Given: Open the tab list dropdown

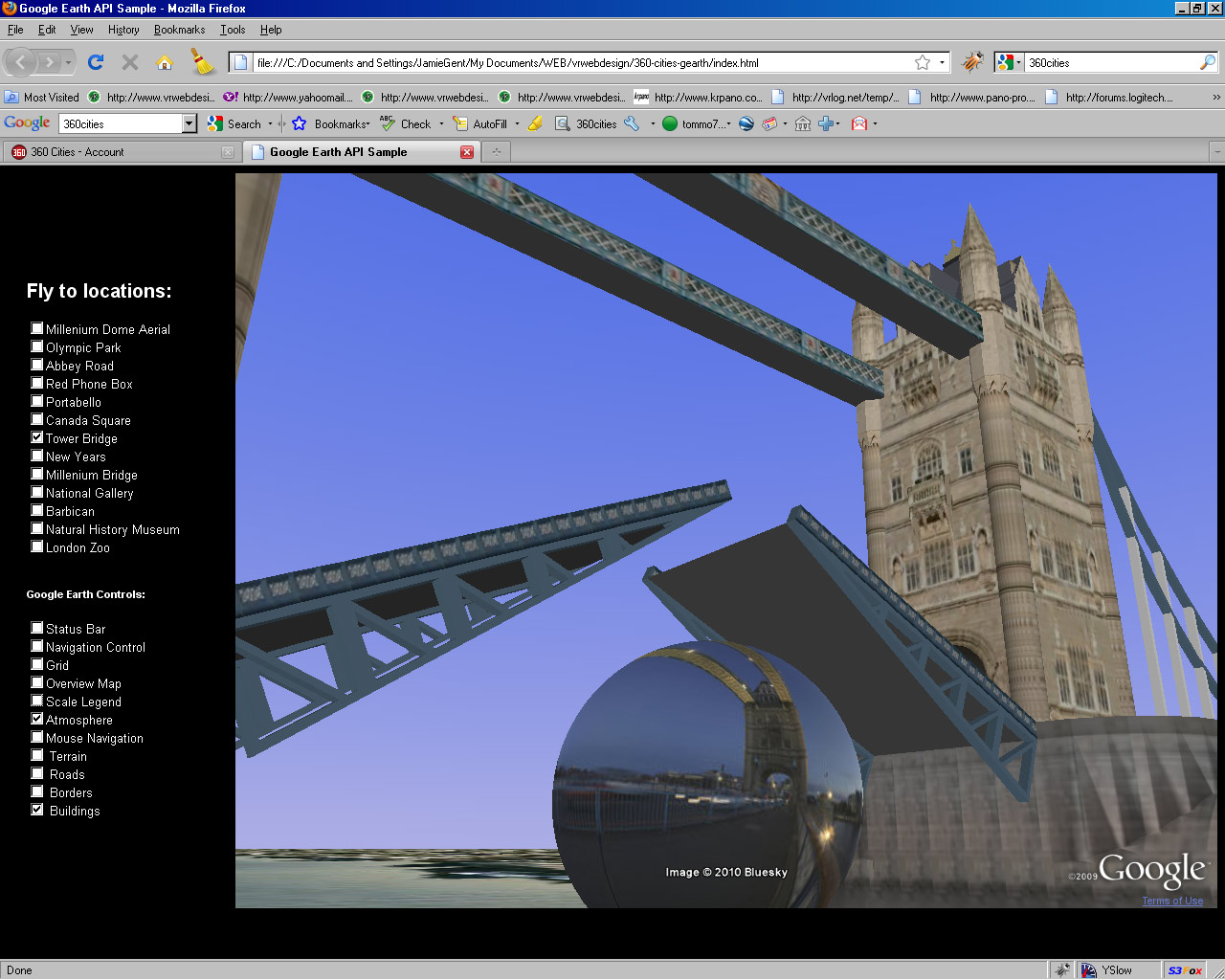Looking at the screenshot, I should (1217, 151).
